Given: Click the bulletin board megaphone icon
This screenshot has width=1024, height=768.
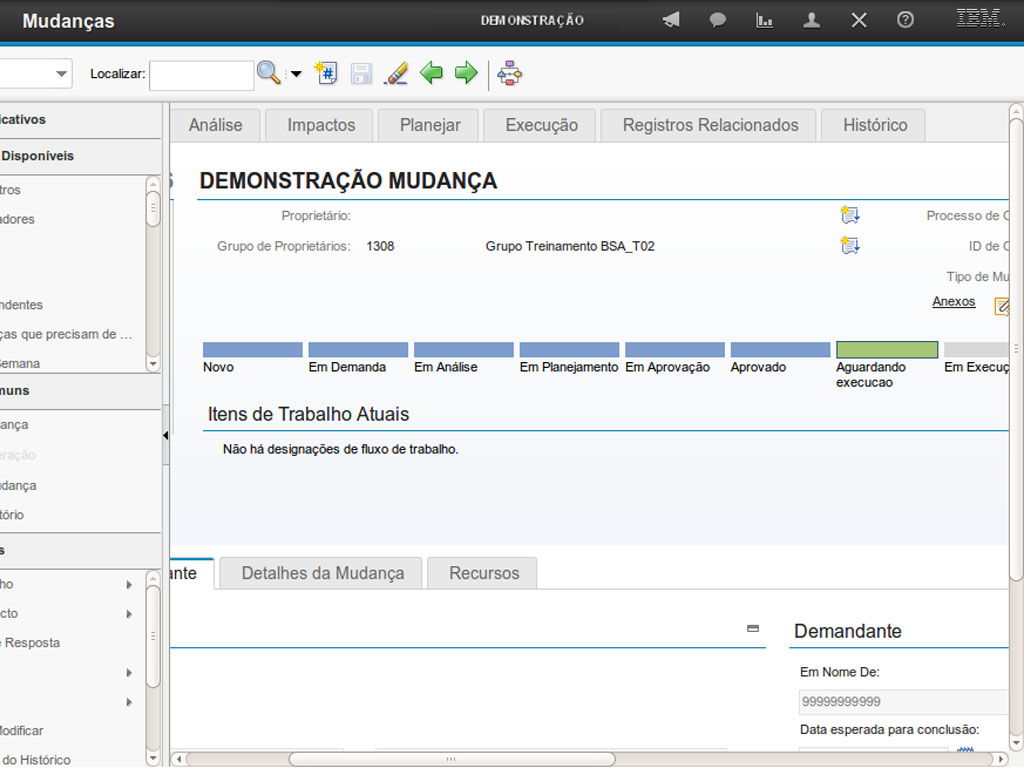Looking at the screenshot, I should 671,20.
